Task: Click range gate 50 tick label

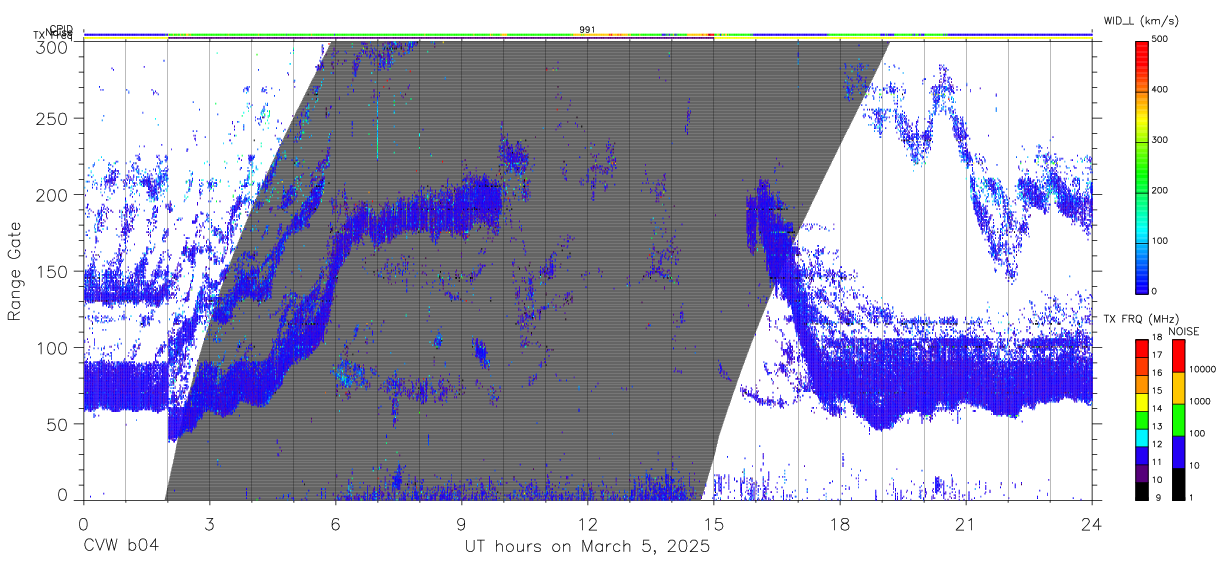Action: click(x=59, y=424)
